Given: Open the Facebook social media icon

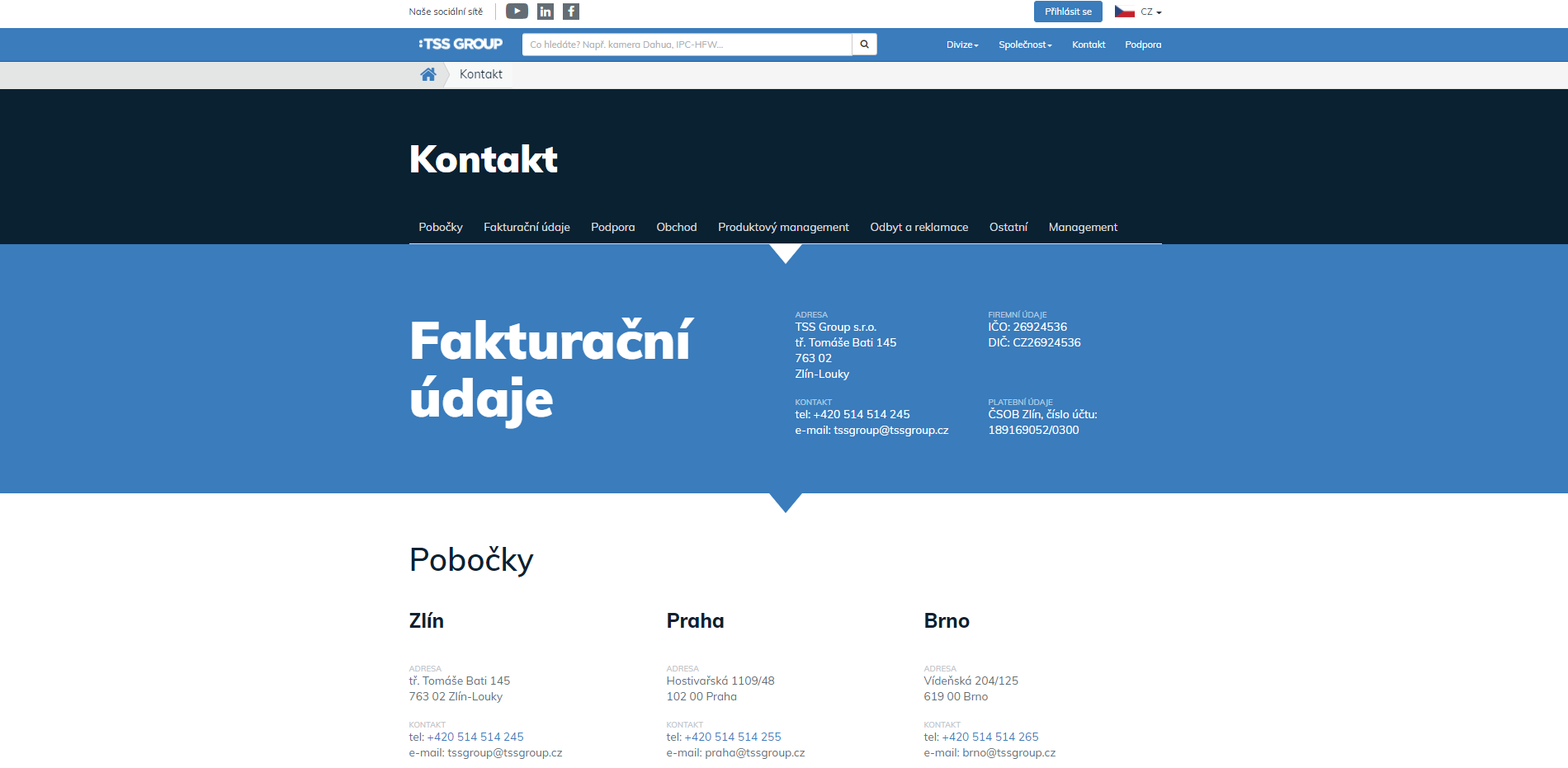Looking at the screenshot, I should [x=571, y=12].
